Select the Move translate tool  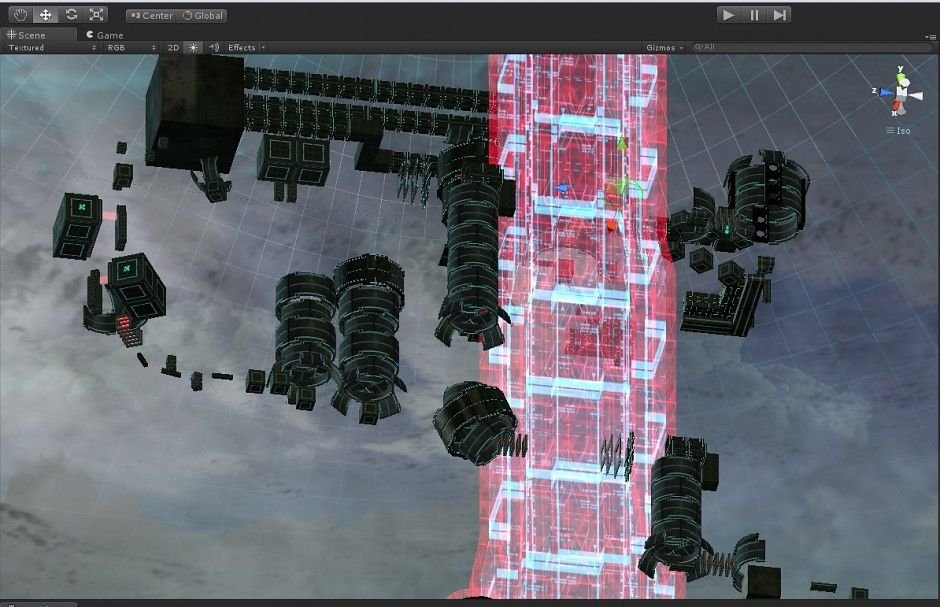click(46, 15)
